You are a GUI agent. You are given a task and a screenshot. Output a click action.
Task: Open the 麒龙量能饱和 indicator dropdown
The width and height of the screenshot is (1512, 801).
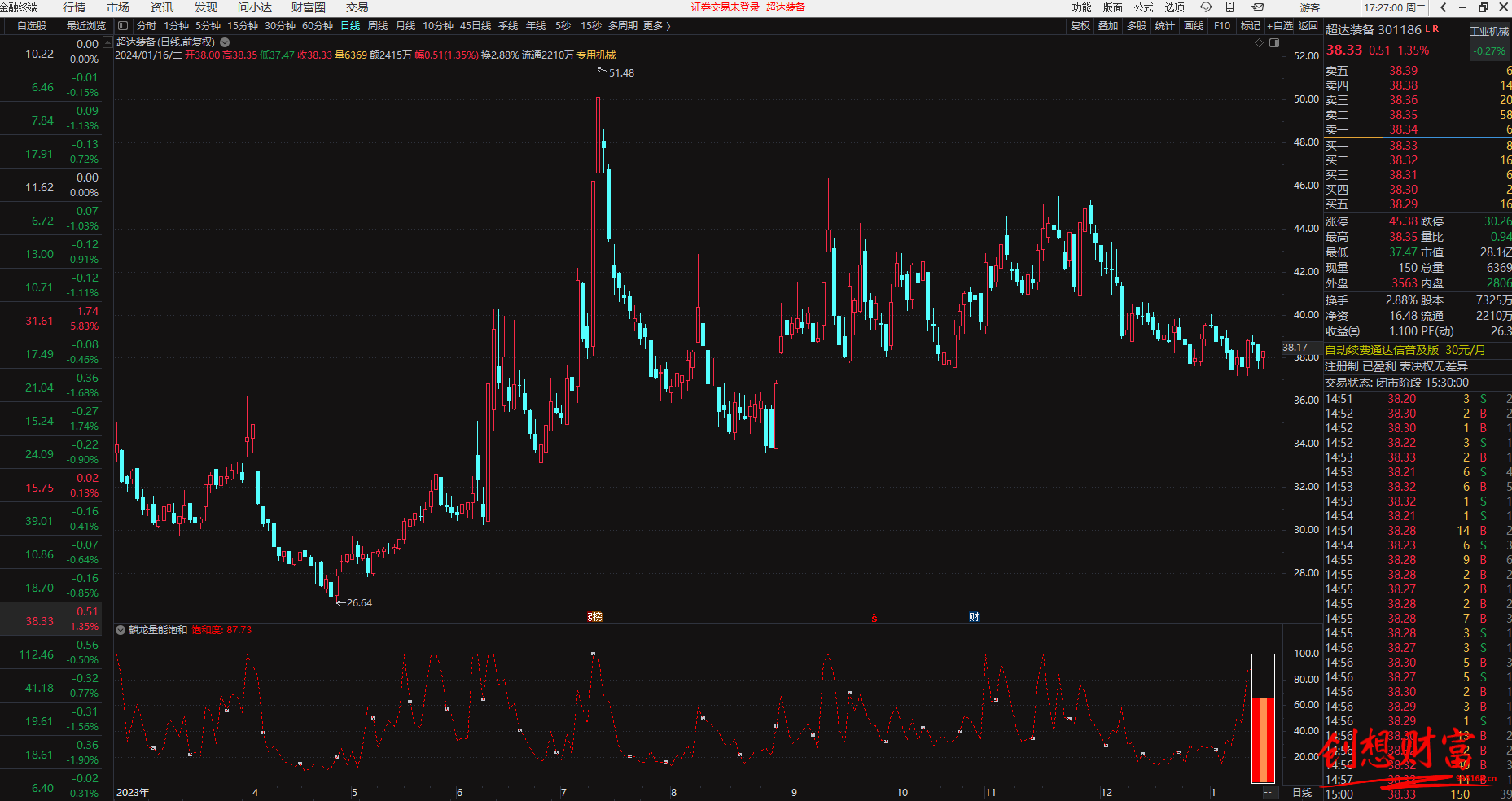tap(121, 630)
